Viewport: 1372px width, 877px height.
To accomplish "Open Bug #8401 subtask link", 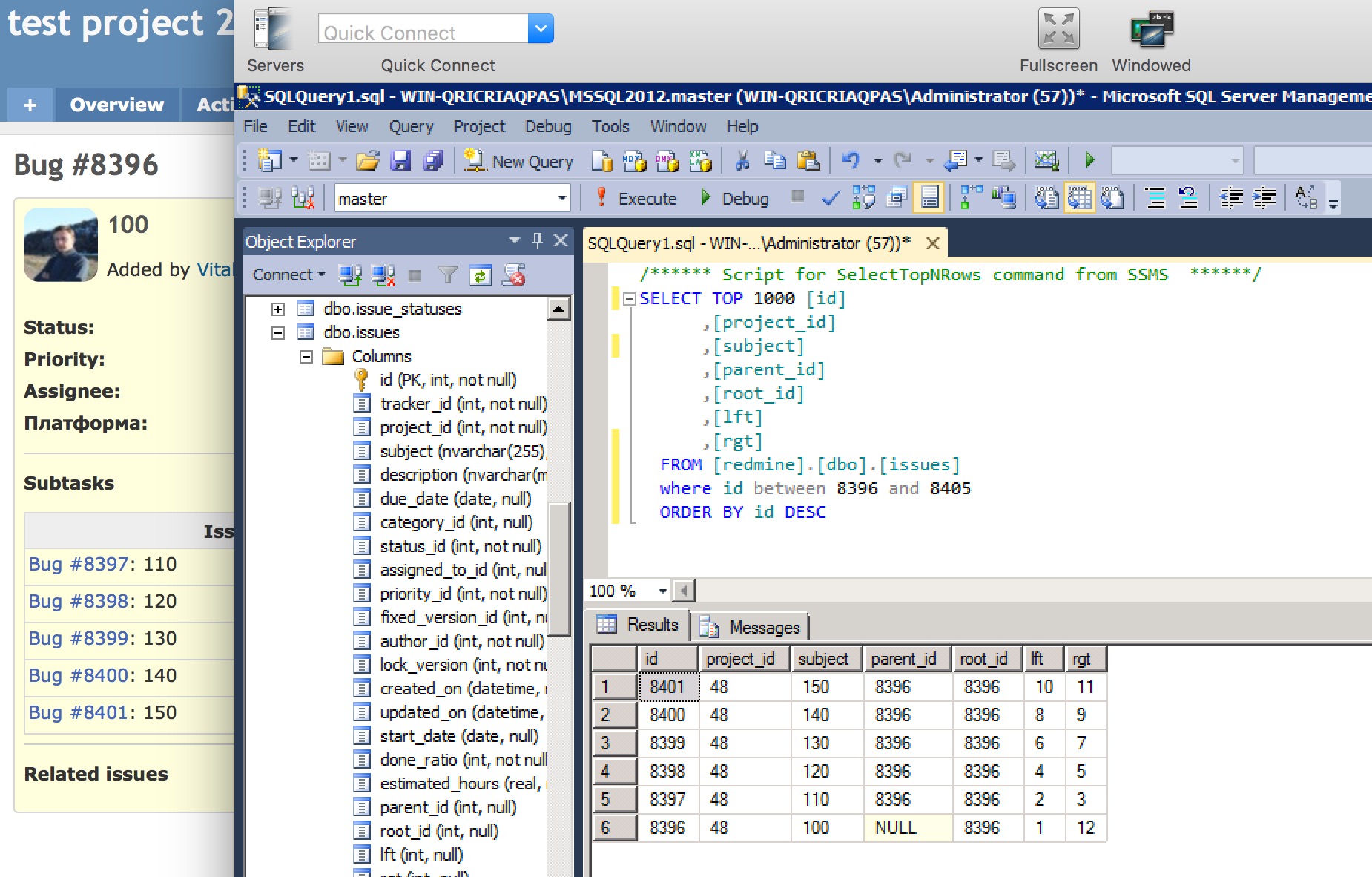I will (78, 712).
